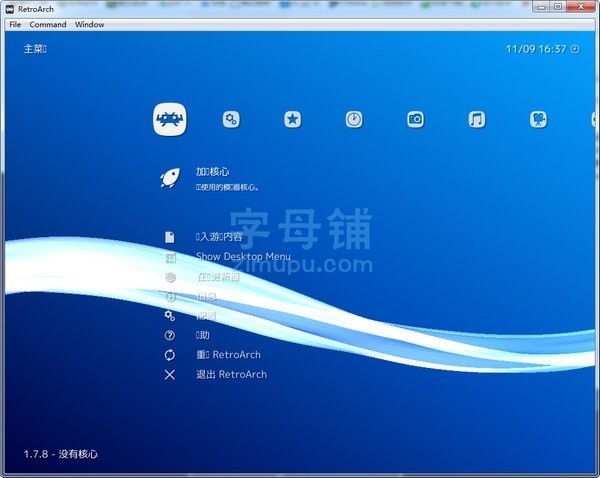
Task: Open the File menu
Action: tap(15, 24)
